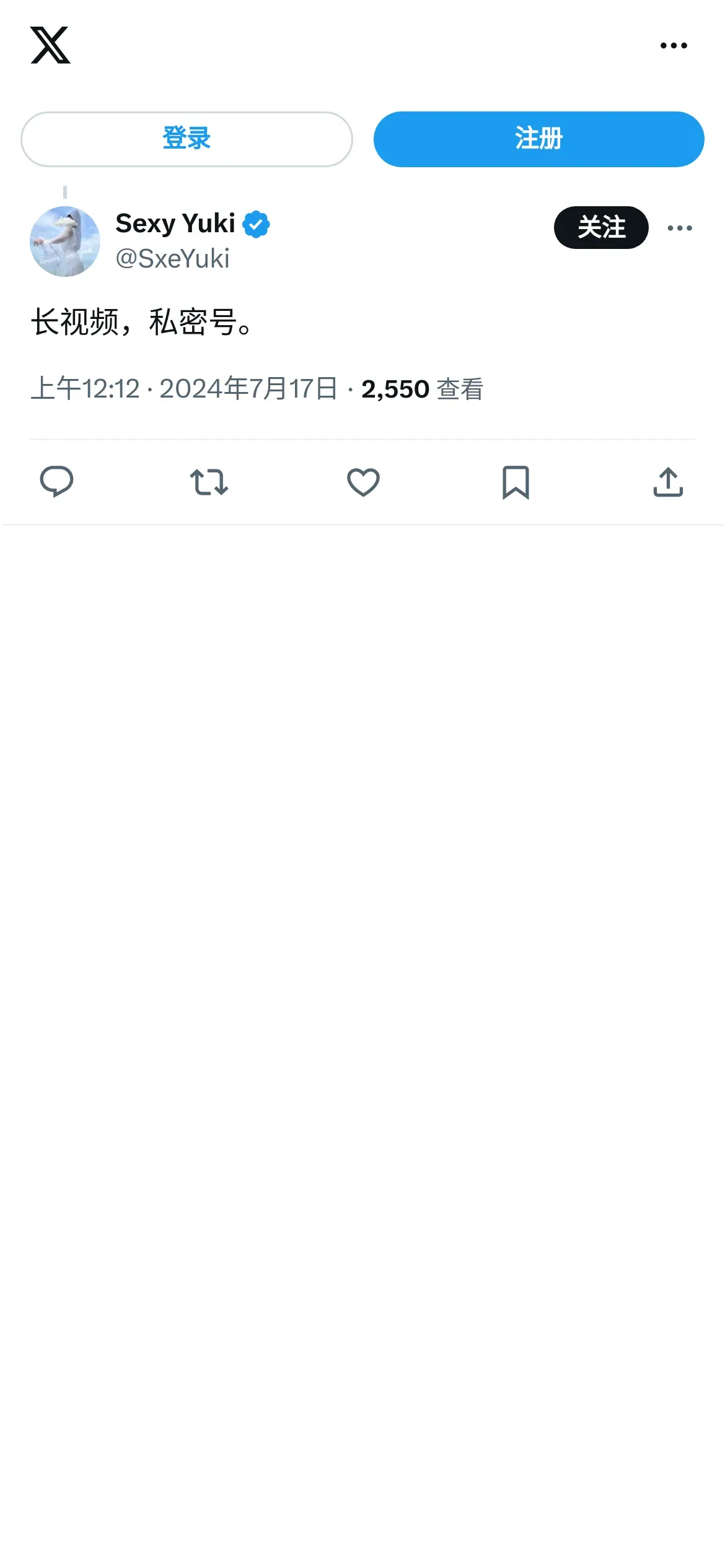Open the @SxeYuki handle link
This screenshot has height=1568, width=725.
pyautogui.click(x=172, y=259)
